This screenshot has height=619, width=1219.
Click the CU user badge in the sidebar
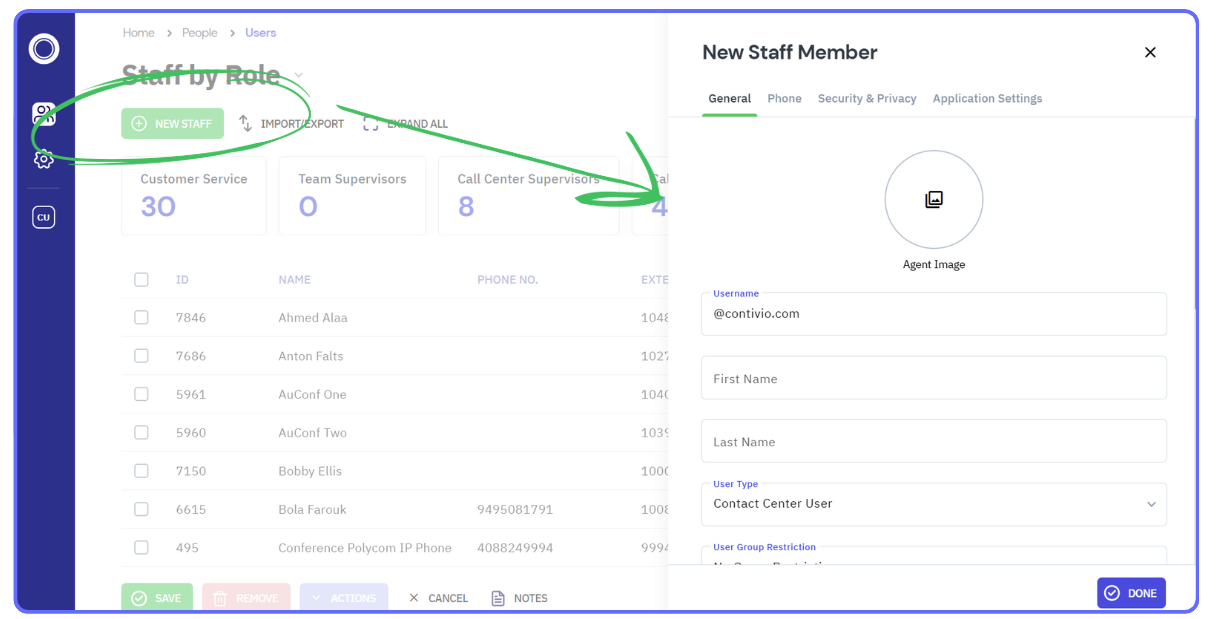43,216
